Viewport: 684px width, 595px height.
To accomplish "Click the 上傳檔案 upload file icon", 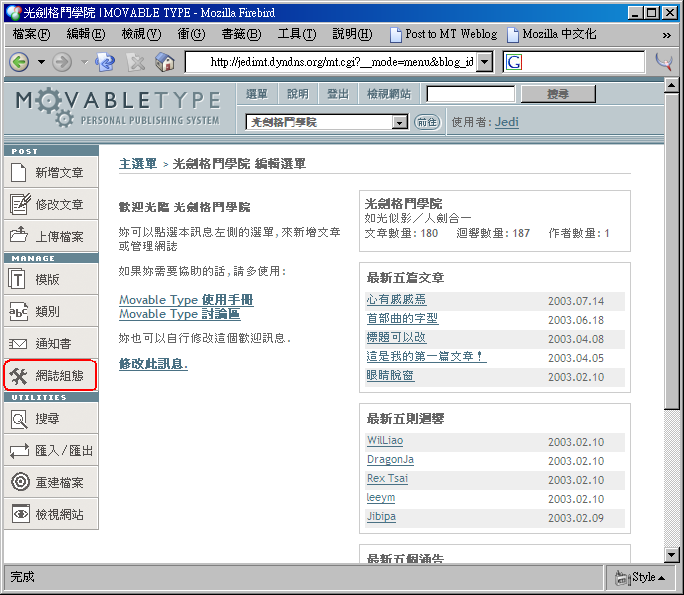I will coord(19,235).
